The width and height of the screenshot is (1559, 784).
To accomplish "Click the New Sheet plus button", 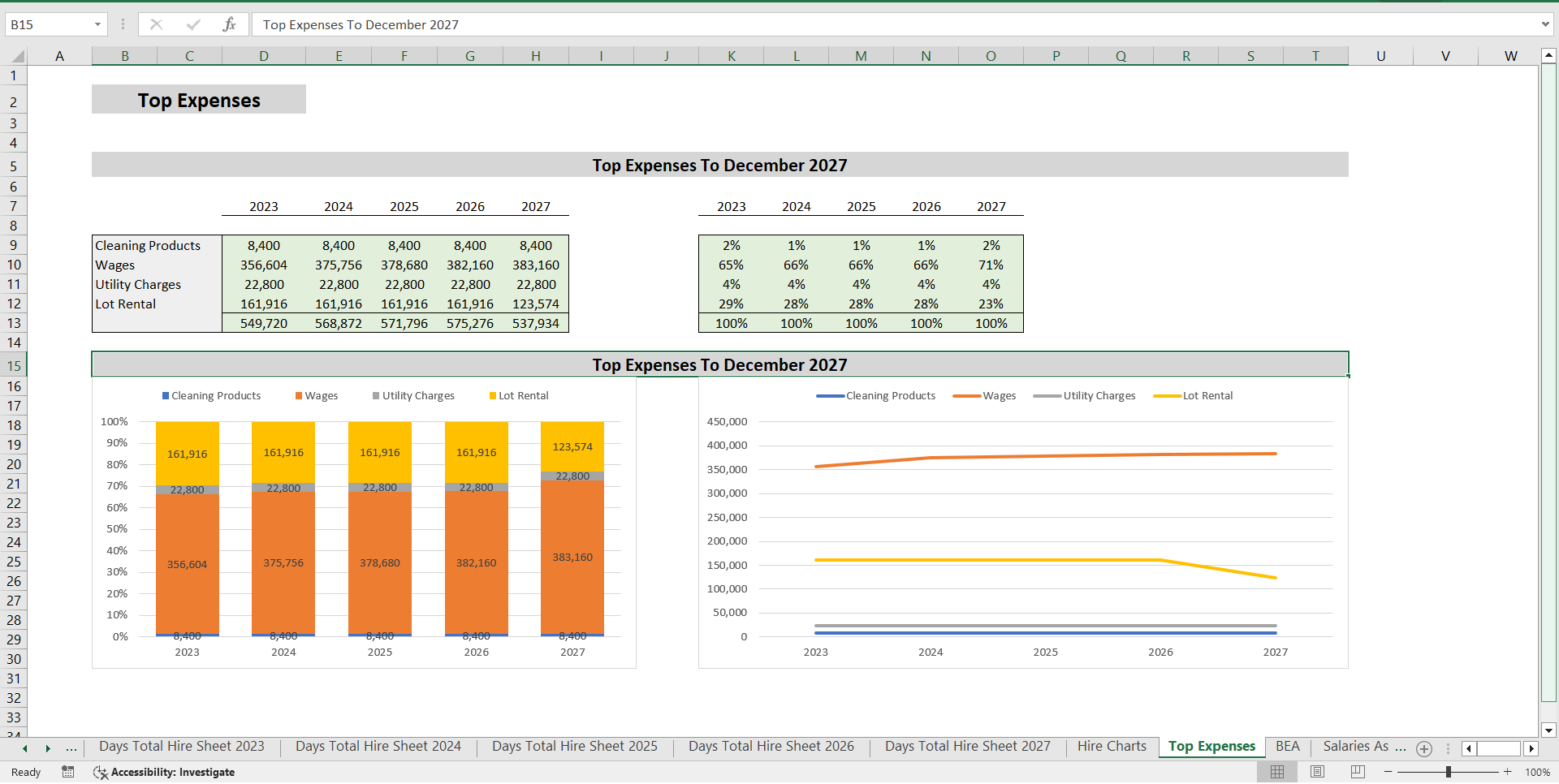I will [x=1424, y=748].
